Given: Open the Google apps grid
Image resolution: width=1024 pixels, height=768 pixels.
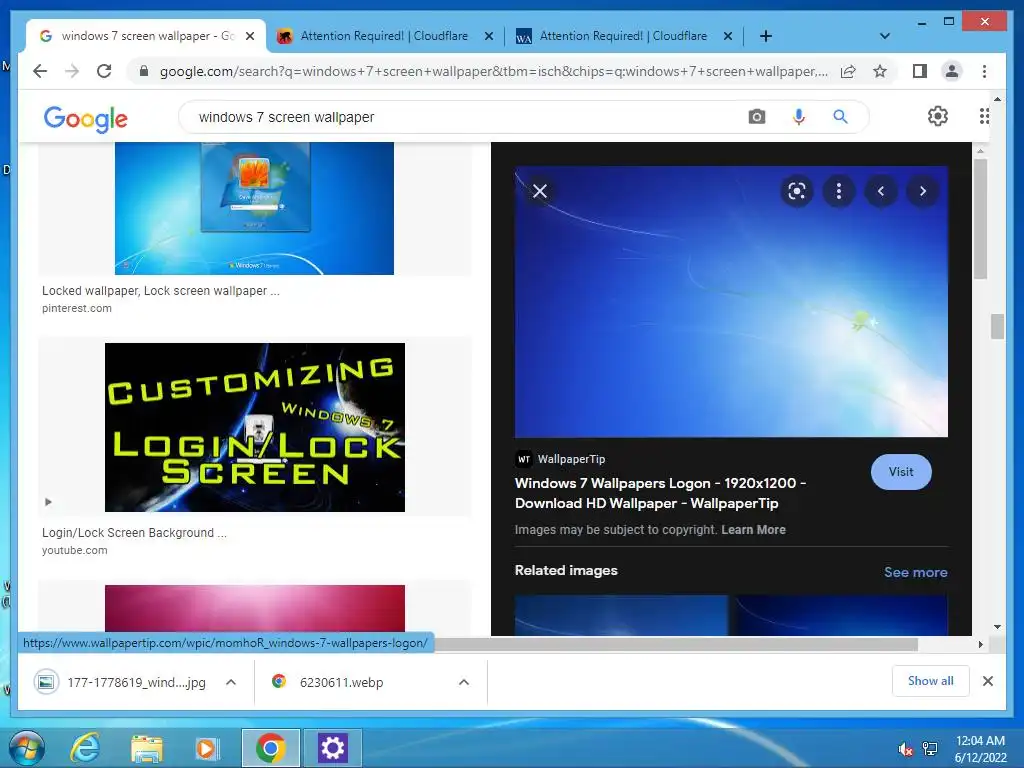Looking at the screenshot, I should 984,116.
